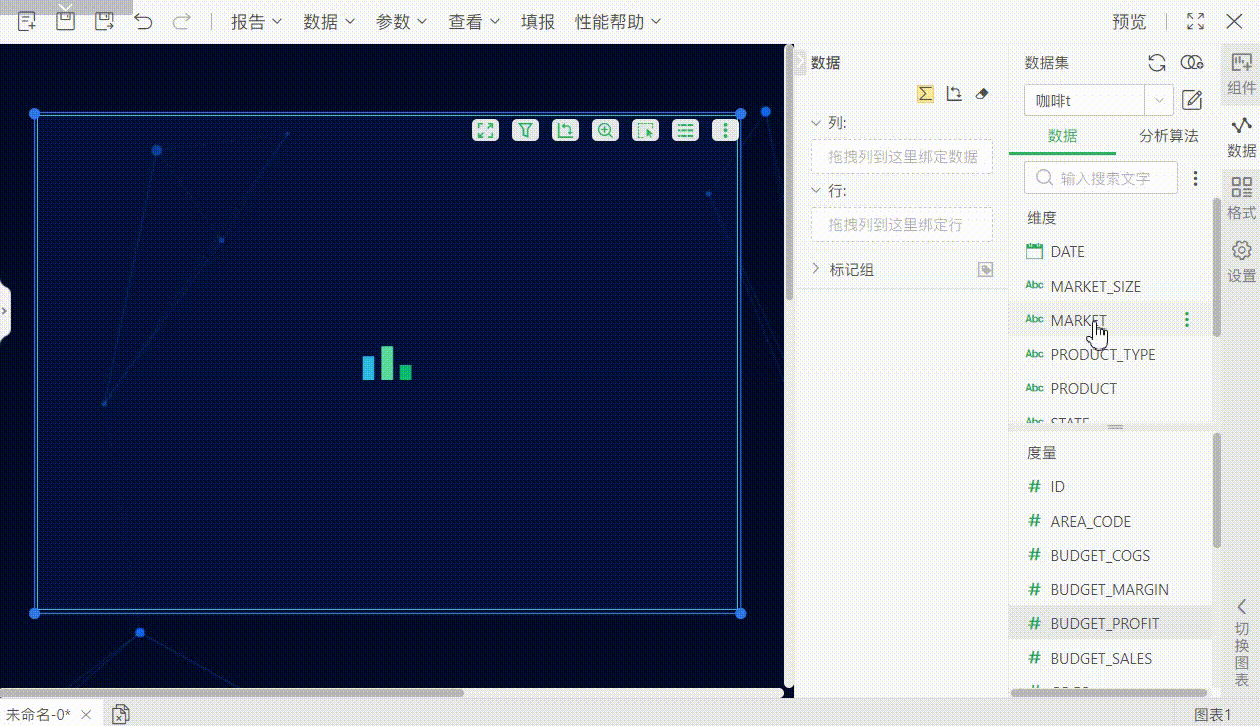Open the chart's three-dot more menu
Viewport: 1260px width, 726px height.
tap(725, 130)
